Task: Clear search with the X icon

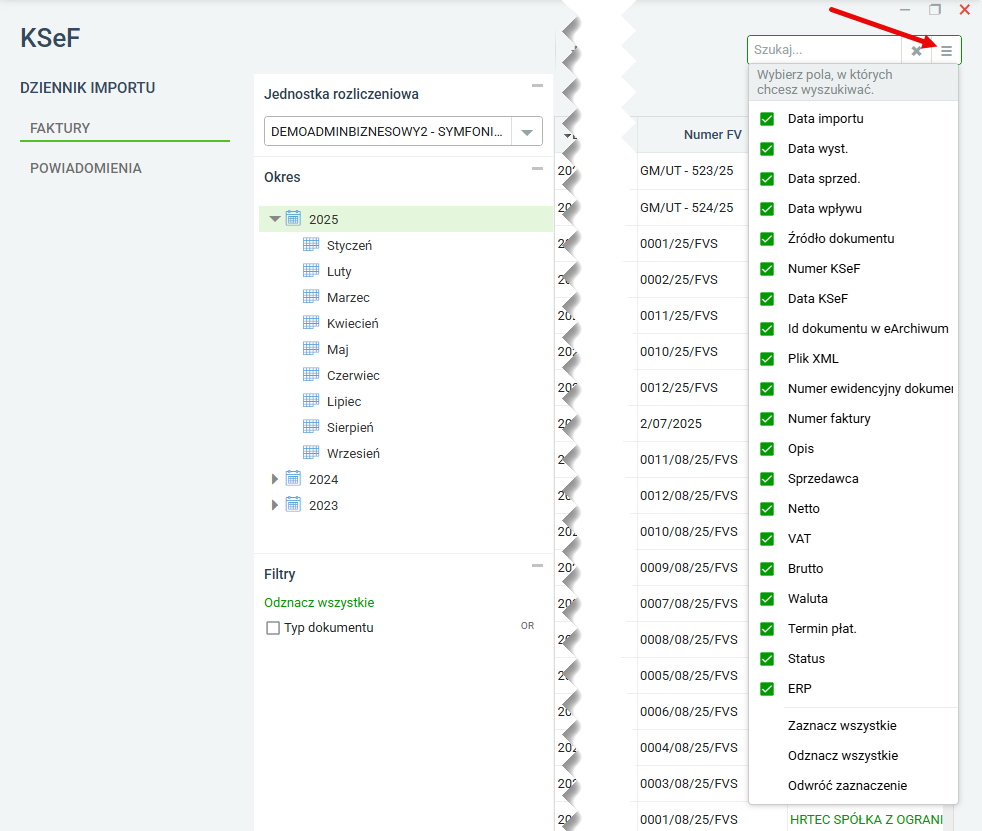Action: click(x=916, y=50)
